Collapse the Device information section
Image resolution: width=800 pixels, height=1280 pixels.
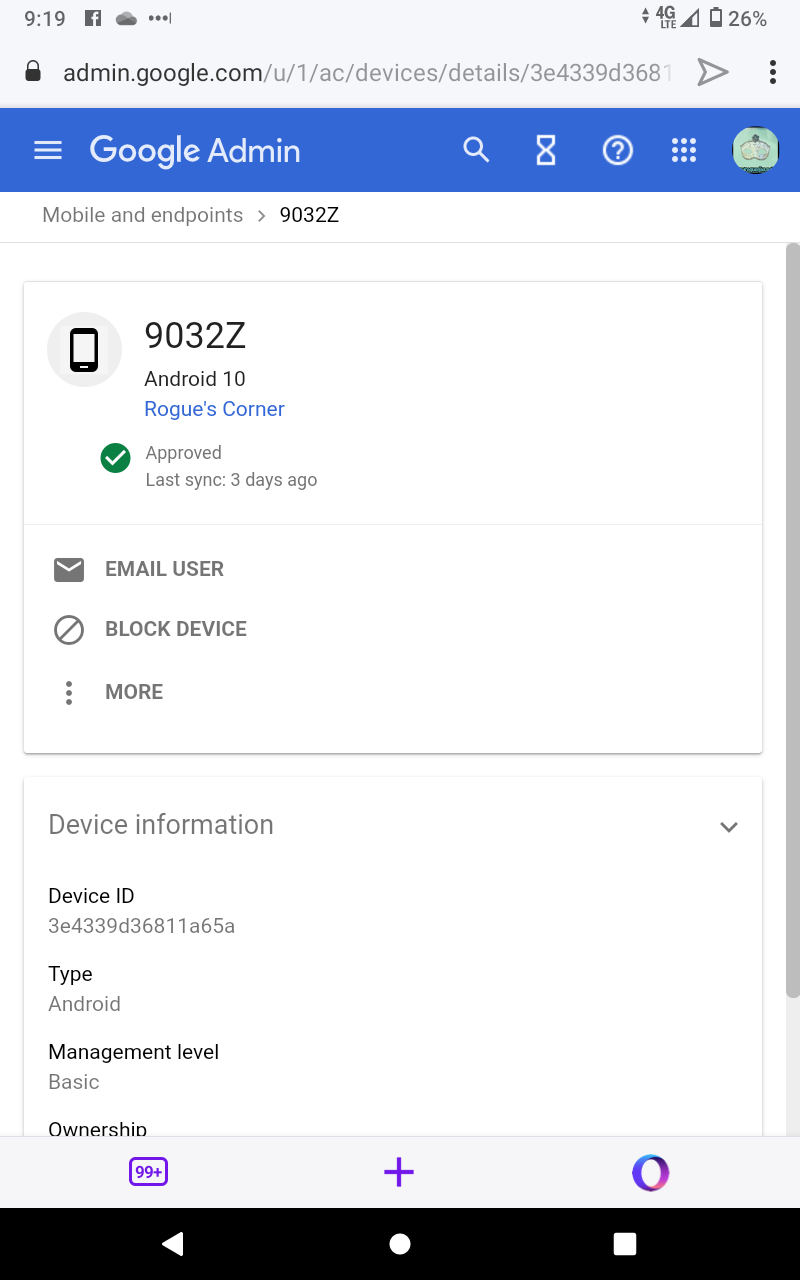click(x=729, y=827)
